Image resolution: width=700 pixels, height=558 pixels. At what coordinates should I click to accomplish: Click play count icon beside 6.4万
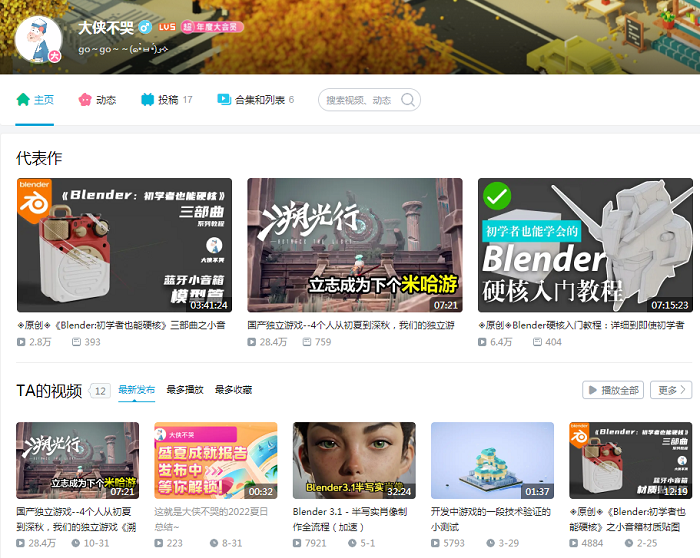point(482,342)
